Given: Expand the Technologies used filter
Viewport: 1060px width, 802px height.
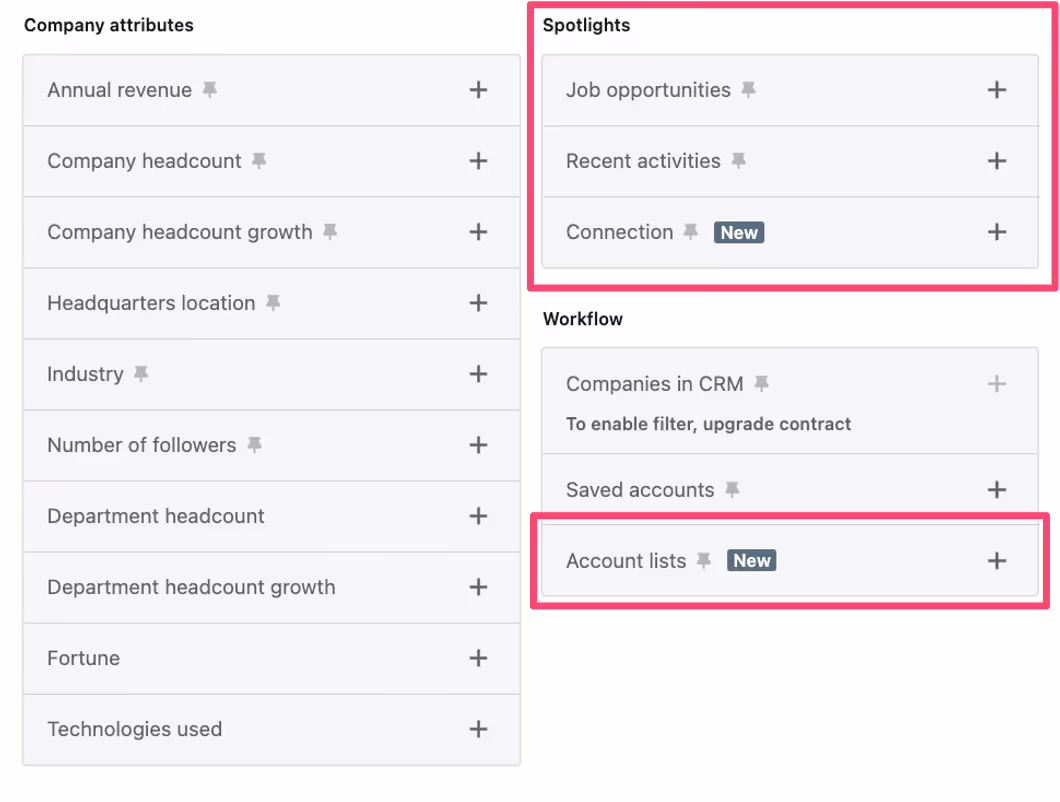Looking at the screenshot, I should tap(478, 729).
